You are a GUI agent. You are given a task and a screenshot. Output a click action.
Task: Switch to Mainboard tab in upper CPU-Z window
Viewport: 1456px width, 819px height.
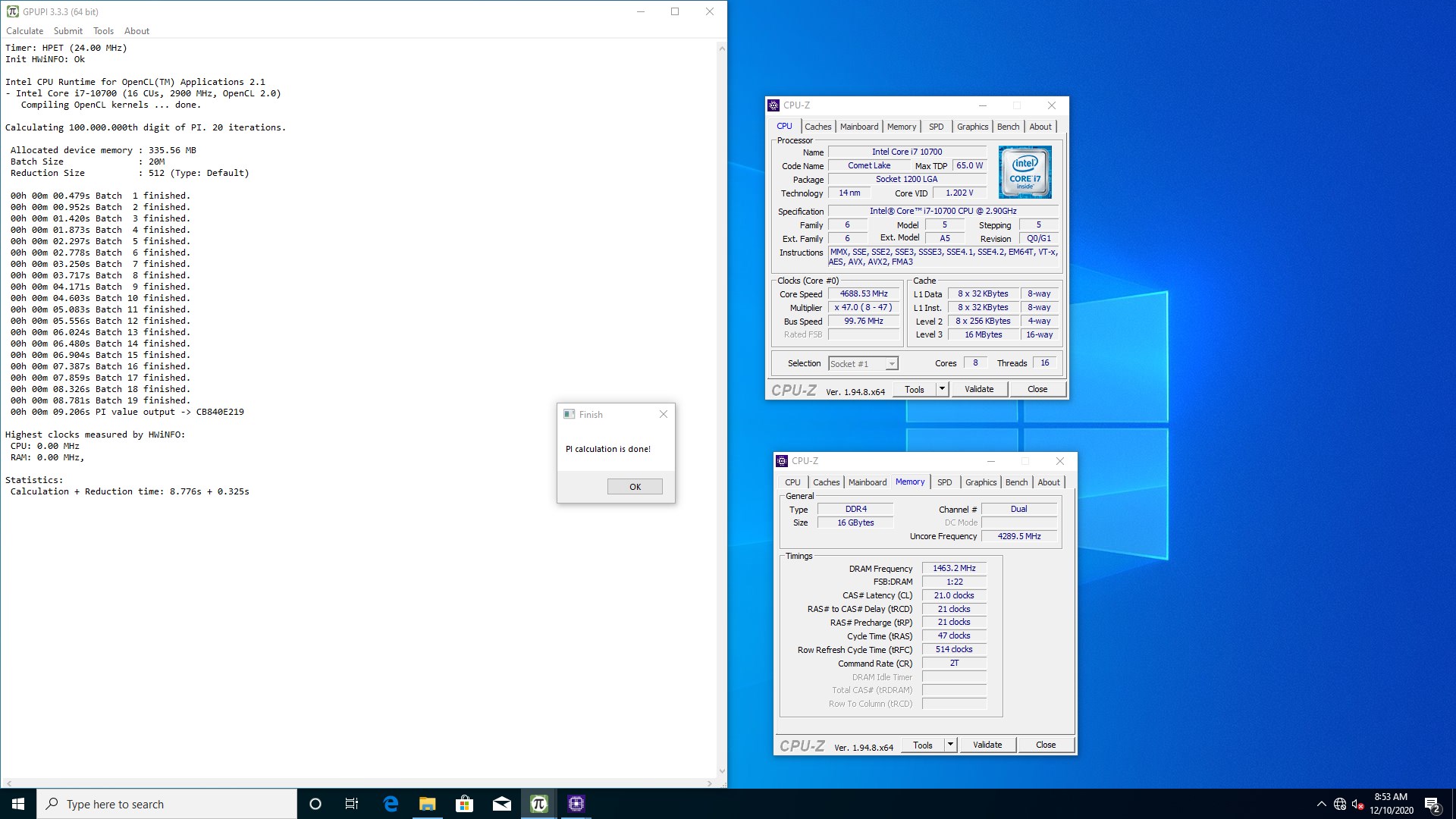tap(859, 127)
